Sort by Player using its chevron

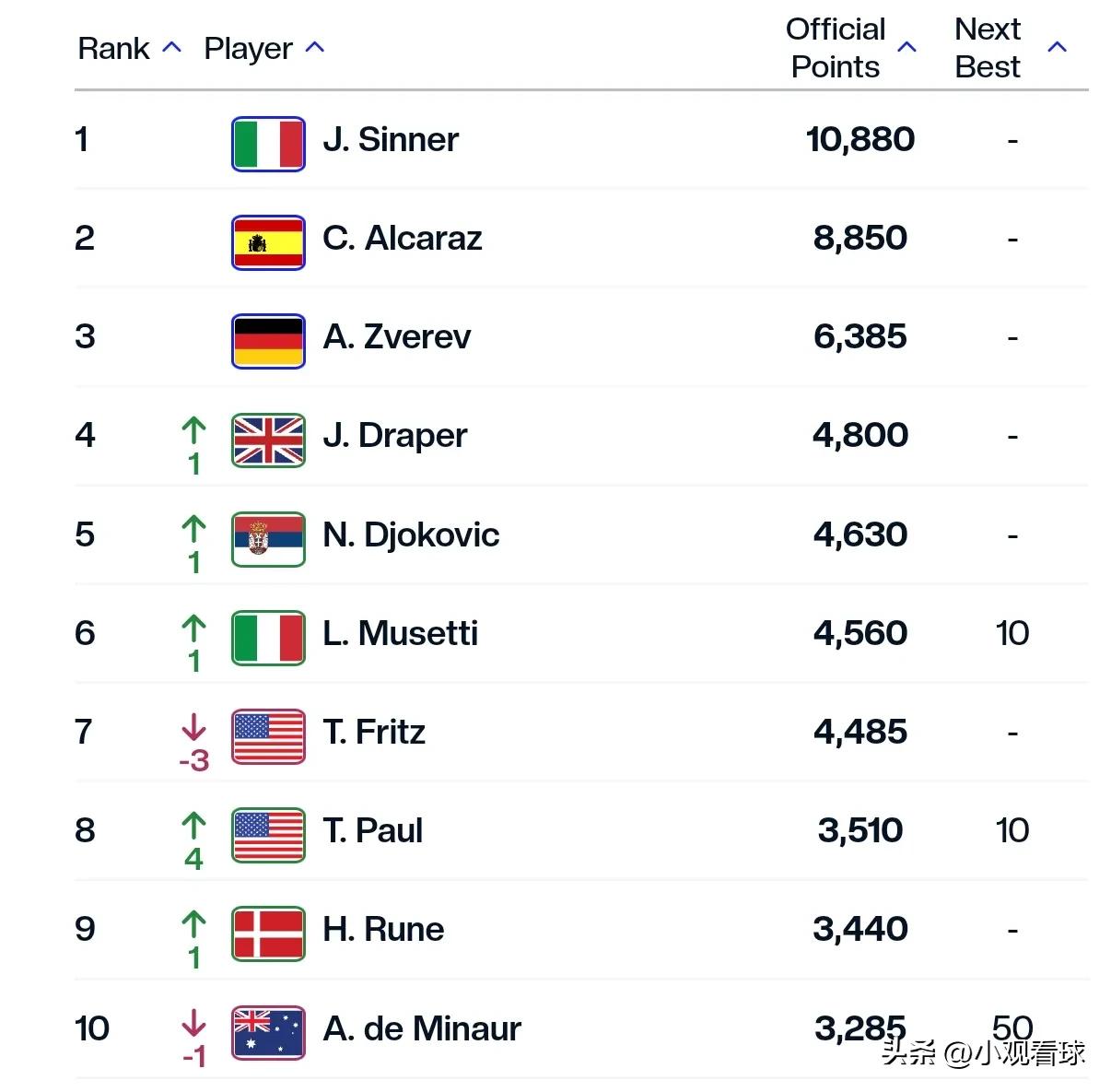pyautogui.click(x=315, y=48)
